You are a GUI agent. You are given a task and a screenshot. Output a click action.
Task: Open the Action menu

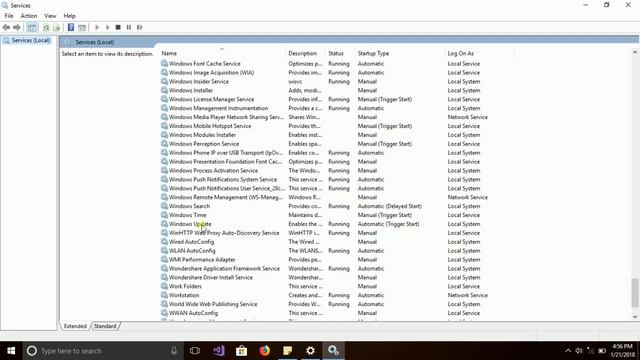click(29, 16)
